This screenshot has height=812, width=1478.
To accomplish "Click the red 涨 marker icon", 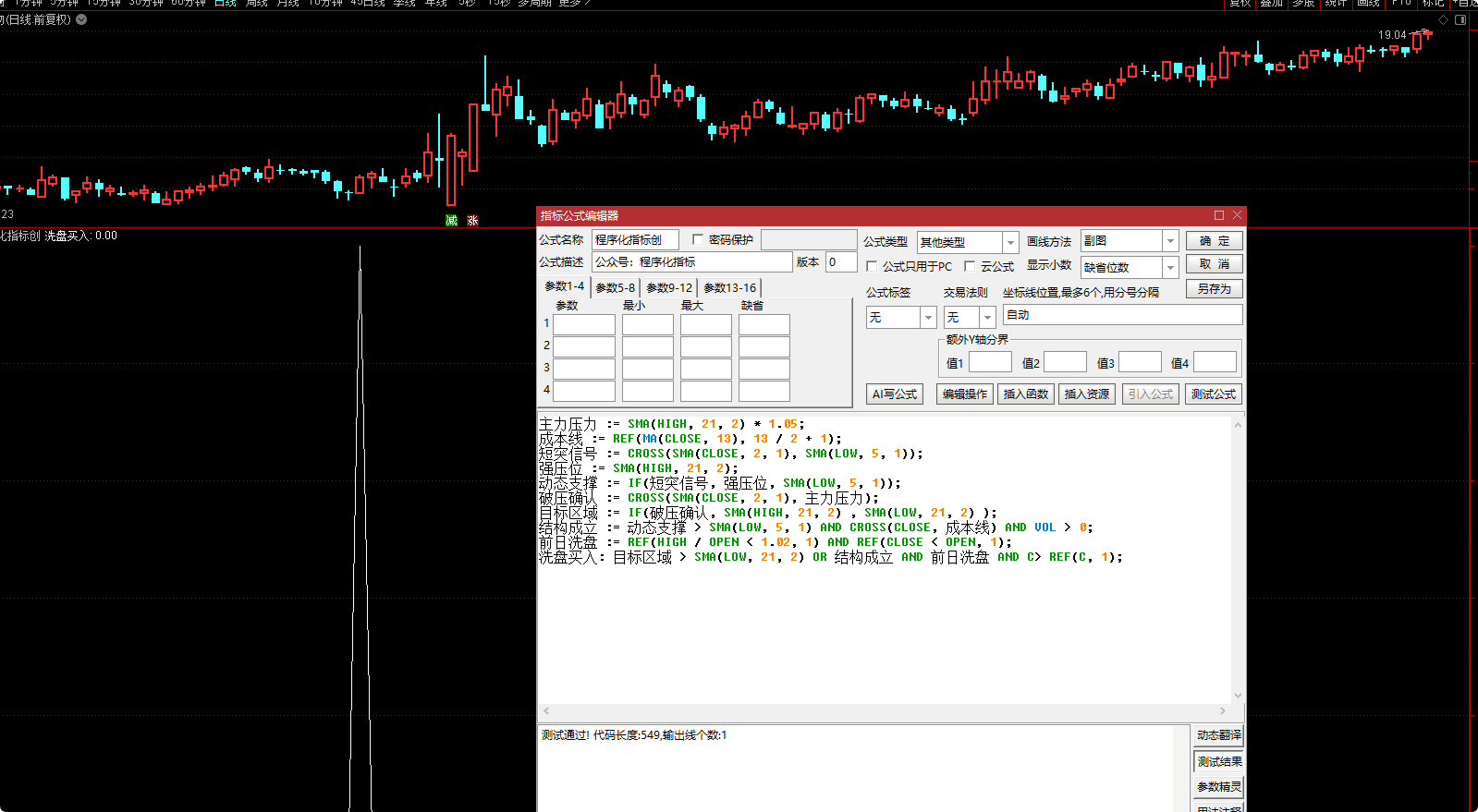I will click(472, 221).
